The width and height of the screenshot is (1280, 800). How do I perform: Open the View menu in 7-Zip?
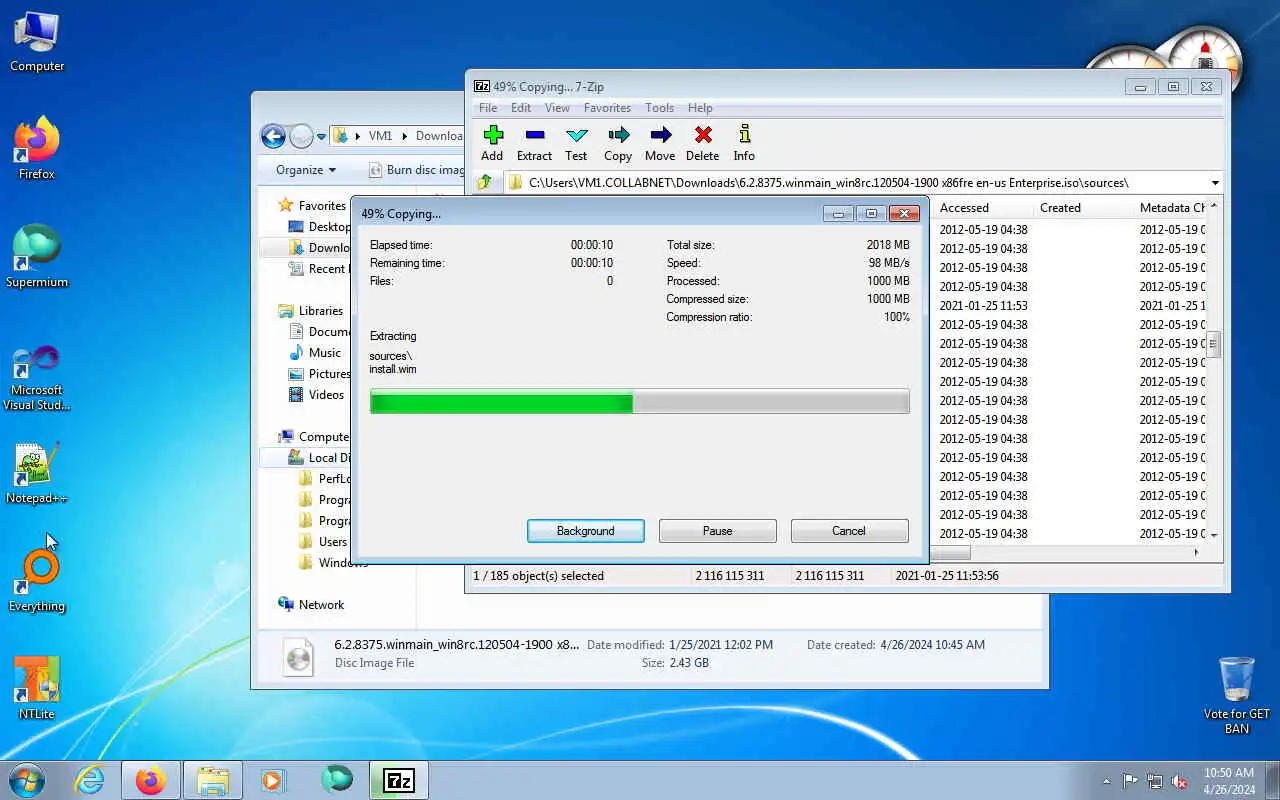pyautogui.click(x=557, y=108)
